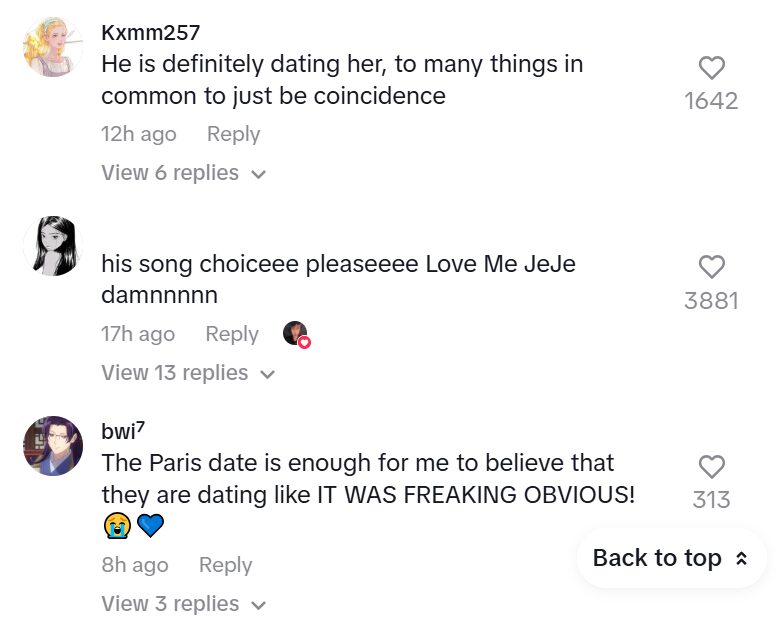
Task: Expand View 3 replies
Action: coord(184,604)
